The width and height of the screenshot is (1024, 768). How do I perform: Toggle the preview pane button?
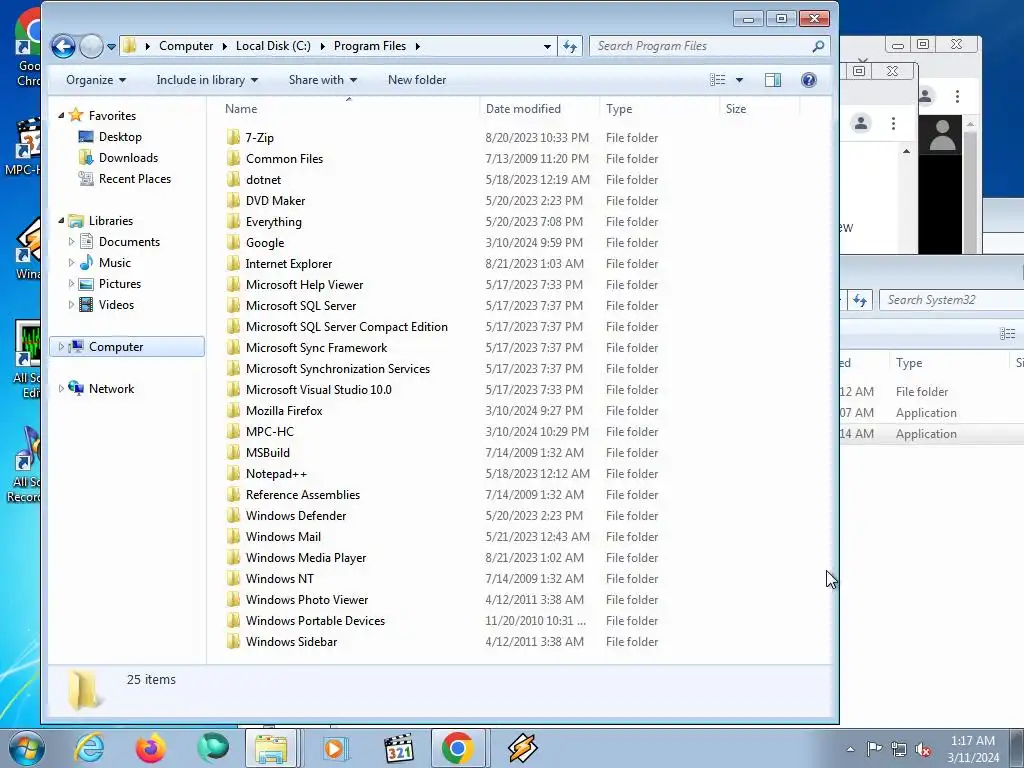(773, 80)
